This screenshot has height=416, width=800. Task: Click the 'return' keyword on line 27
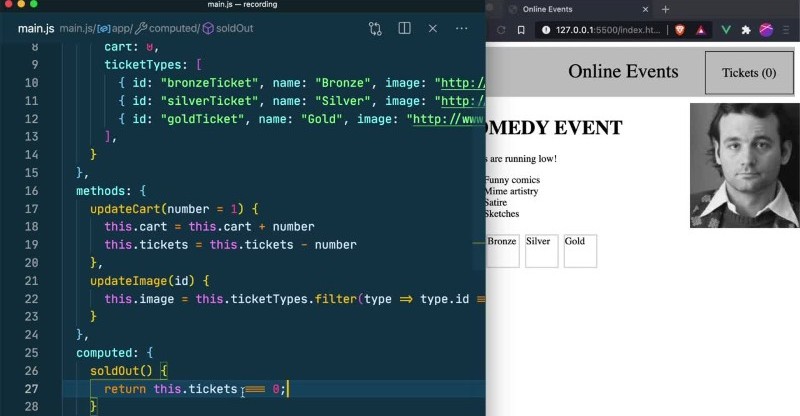coord(125,389)
